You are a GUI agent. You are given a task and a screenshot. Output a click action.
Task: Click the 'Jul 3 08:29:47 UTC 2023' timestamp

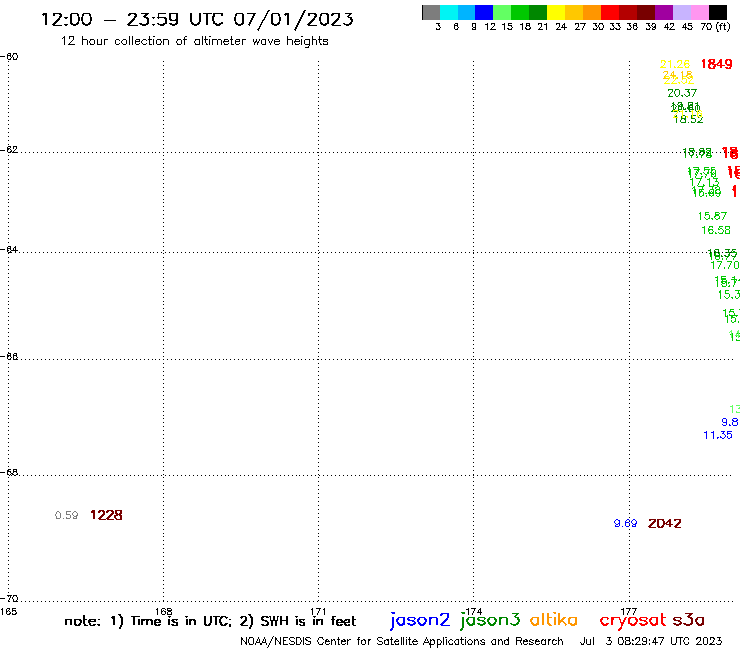(651, 642)
